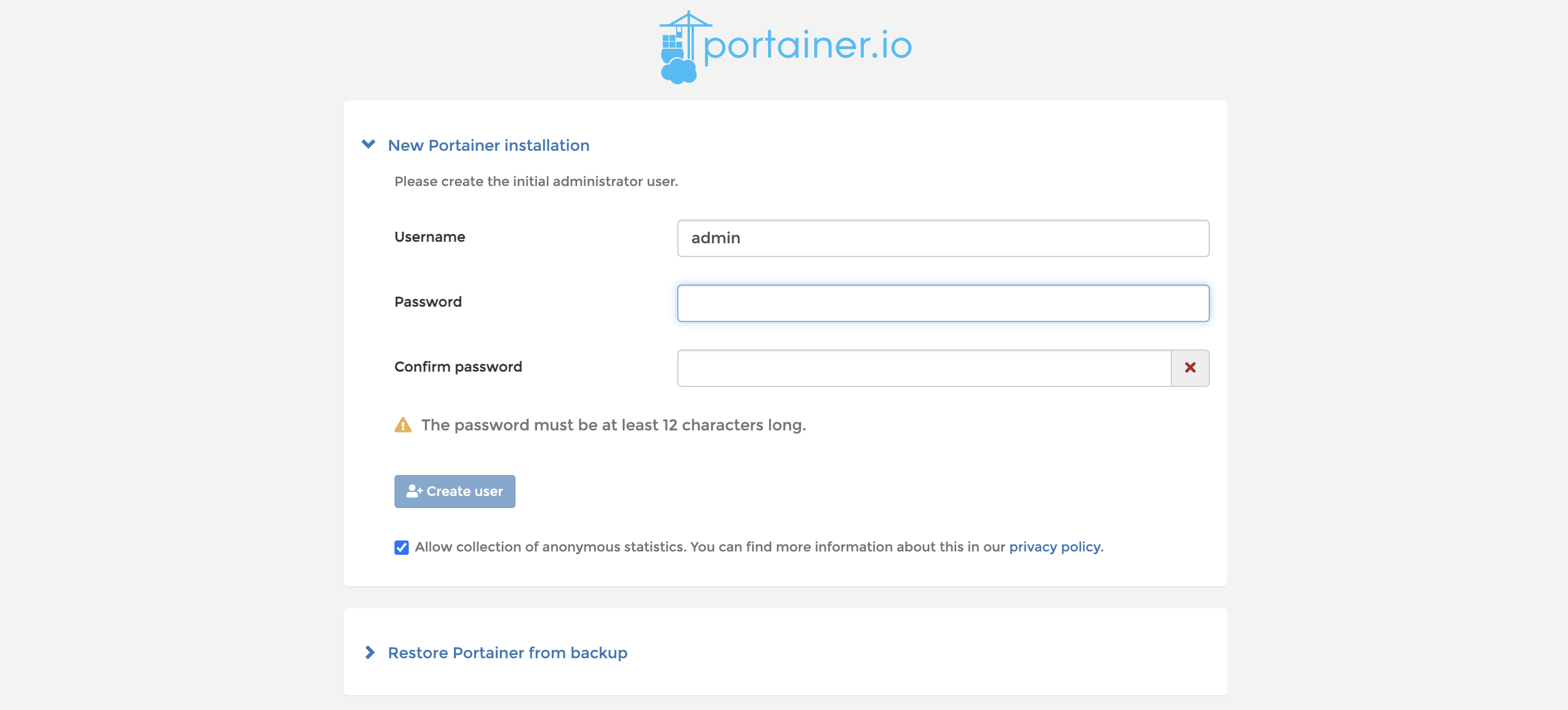Open the privacy policy link

coord(1054,547)
